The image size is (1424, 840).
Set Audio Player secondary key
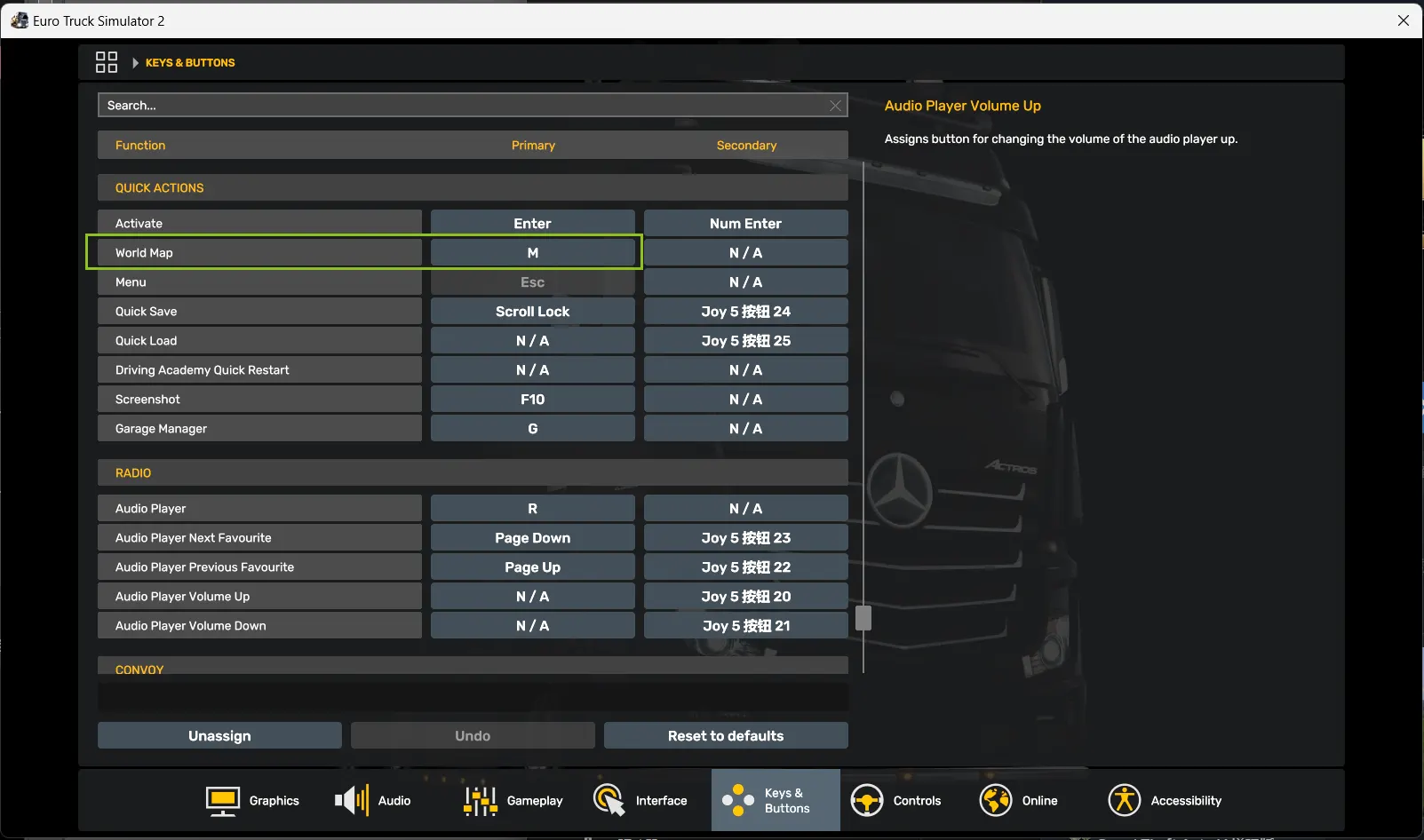[x=746, y=509]
